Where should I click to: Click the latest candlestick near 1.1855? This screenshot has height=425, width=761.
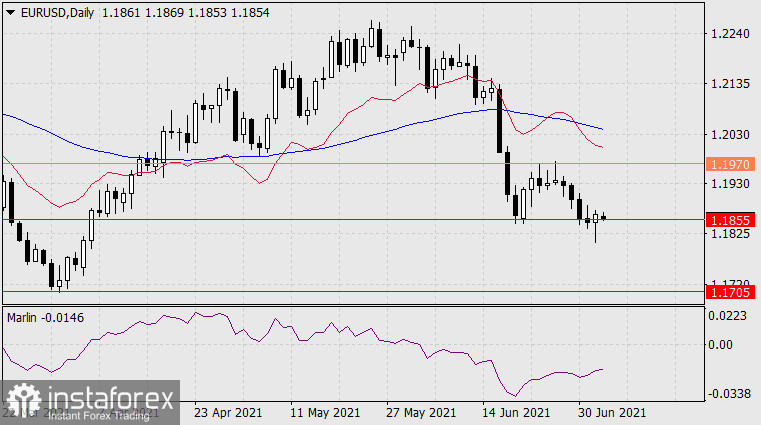tap(604, 218)
